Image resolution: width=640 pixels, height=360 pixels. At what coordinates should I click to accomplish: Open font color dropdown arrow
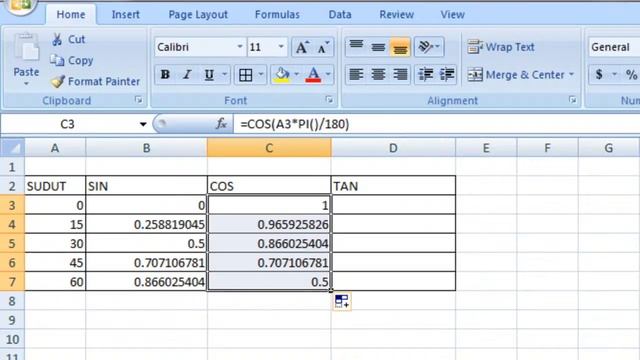328,75
